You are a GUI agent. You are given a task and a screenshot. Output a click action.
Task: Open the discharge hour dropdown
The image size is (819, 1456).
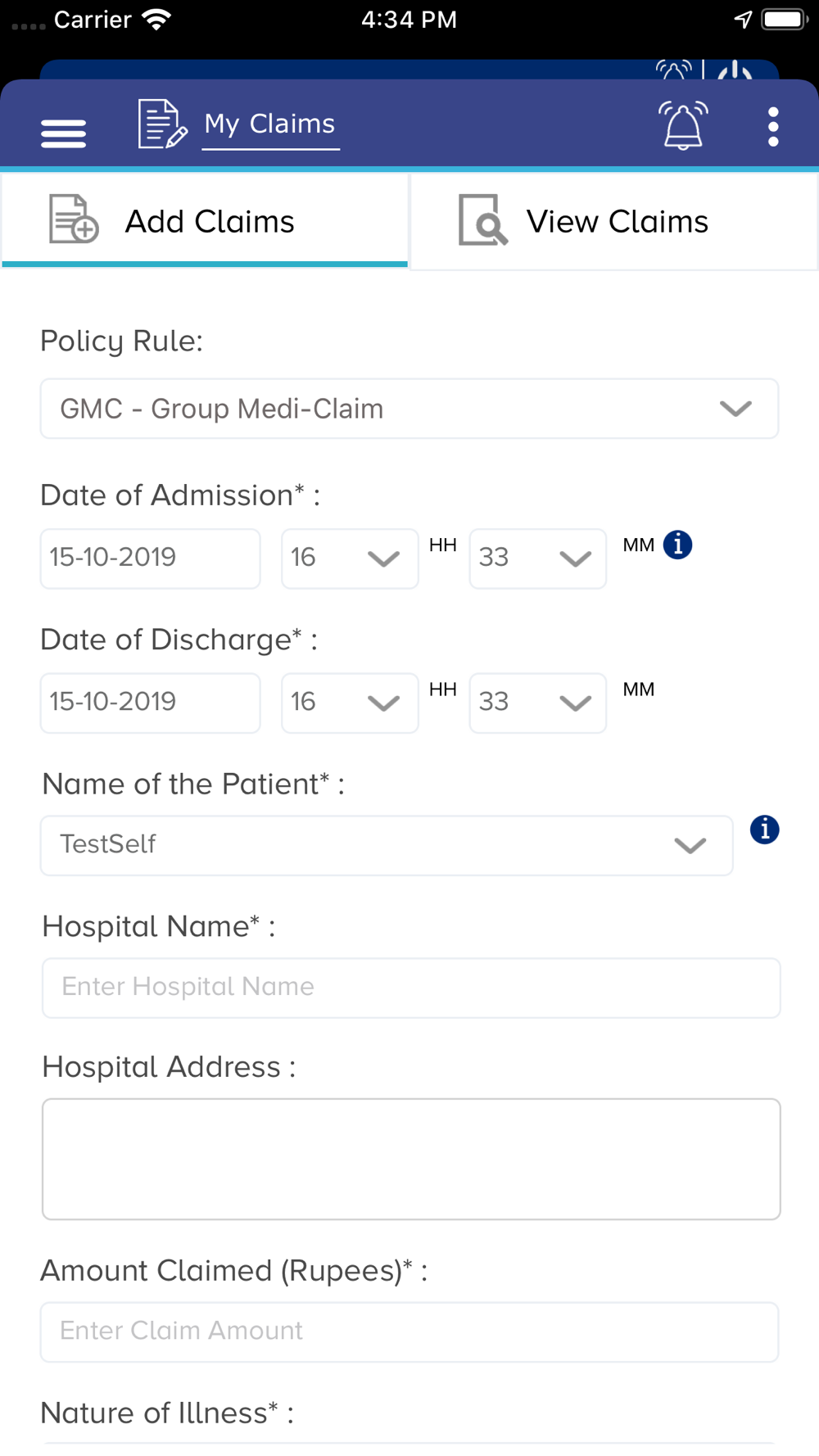pos(350,703)
